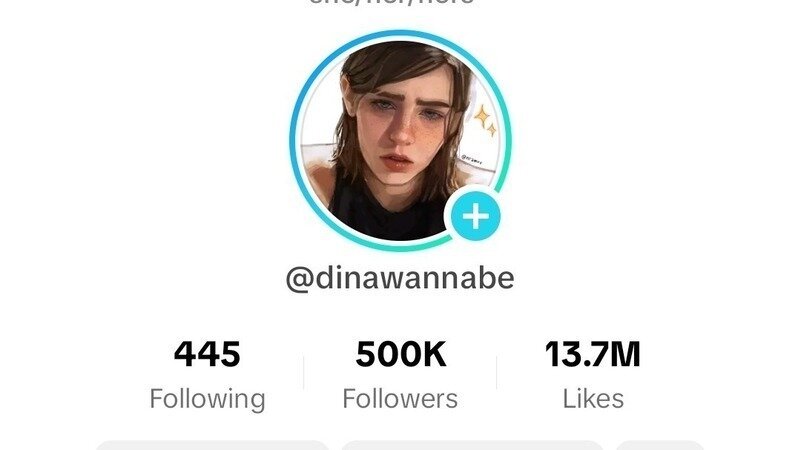Open the circular profile picture
800x450 pixels.
click(x=401, y=141)
